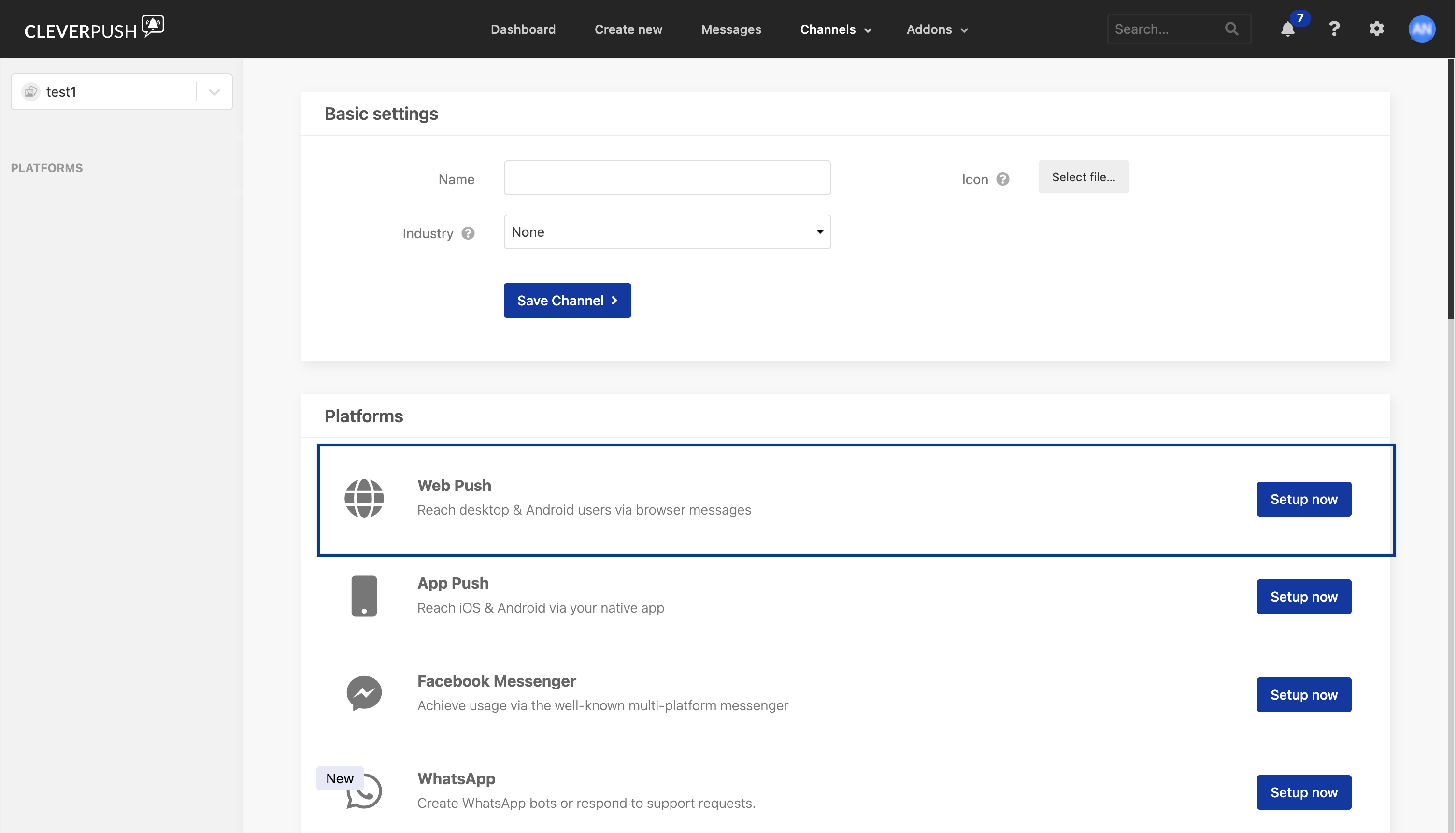Image resolution: width=1456 pixels, height=833 pixels.
Task: Open the user avatar menu
Action: coord(1422,29)
